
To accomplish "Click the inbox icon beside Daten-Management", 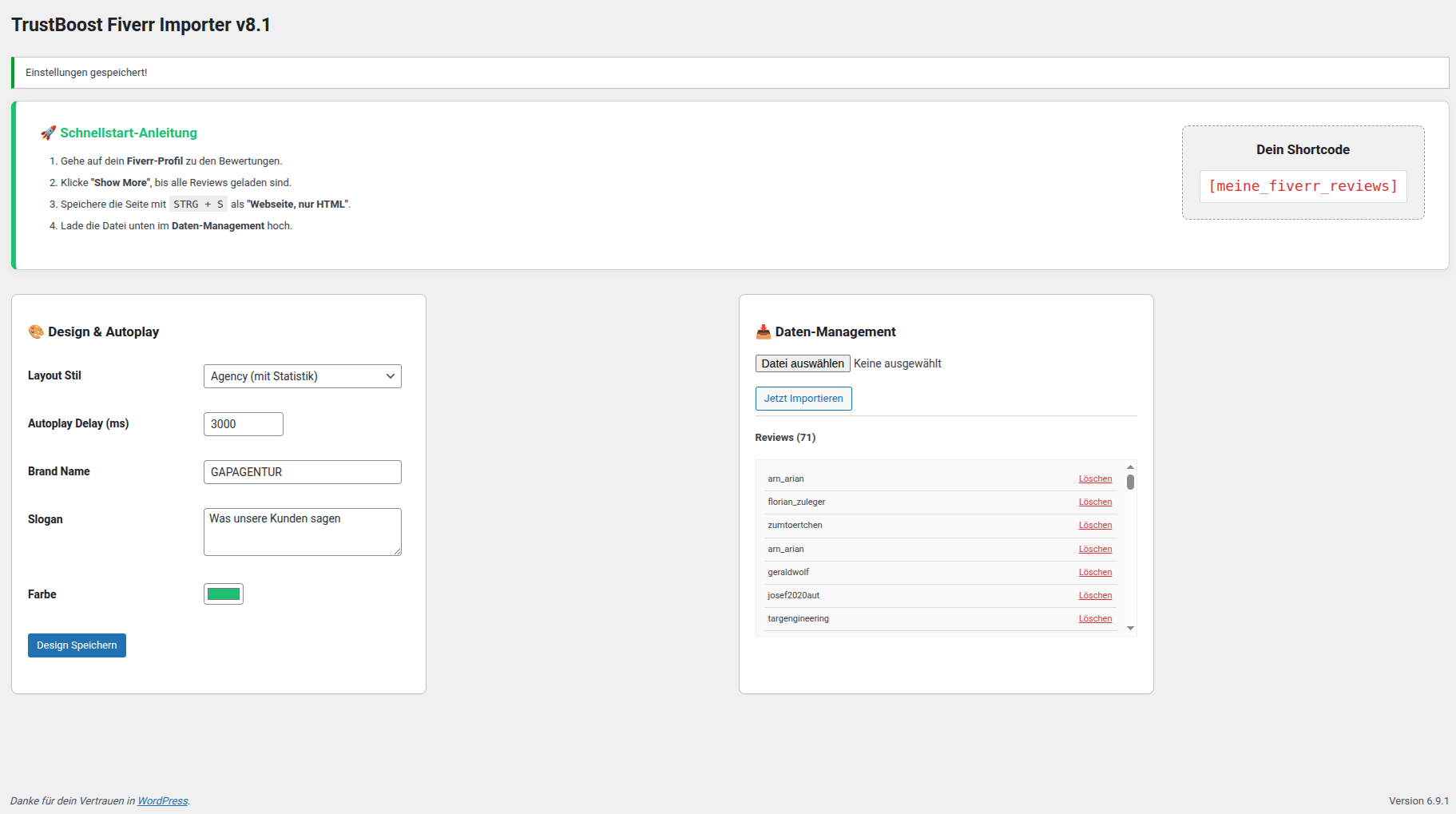I will pyautogui.click(x=763, y=332).
